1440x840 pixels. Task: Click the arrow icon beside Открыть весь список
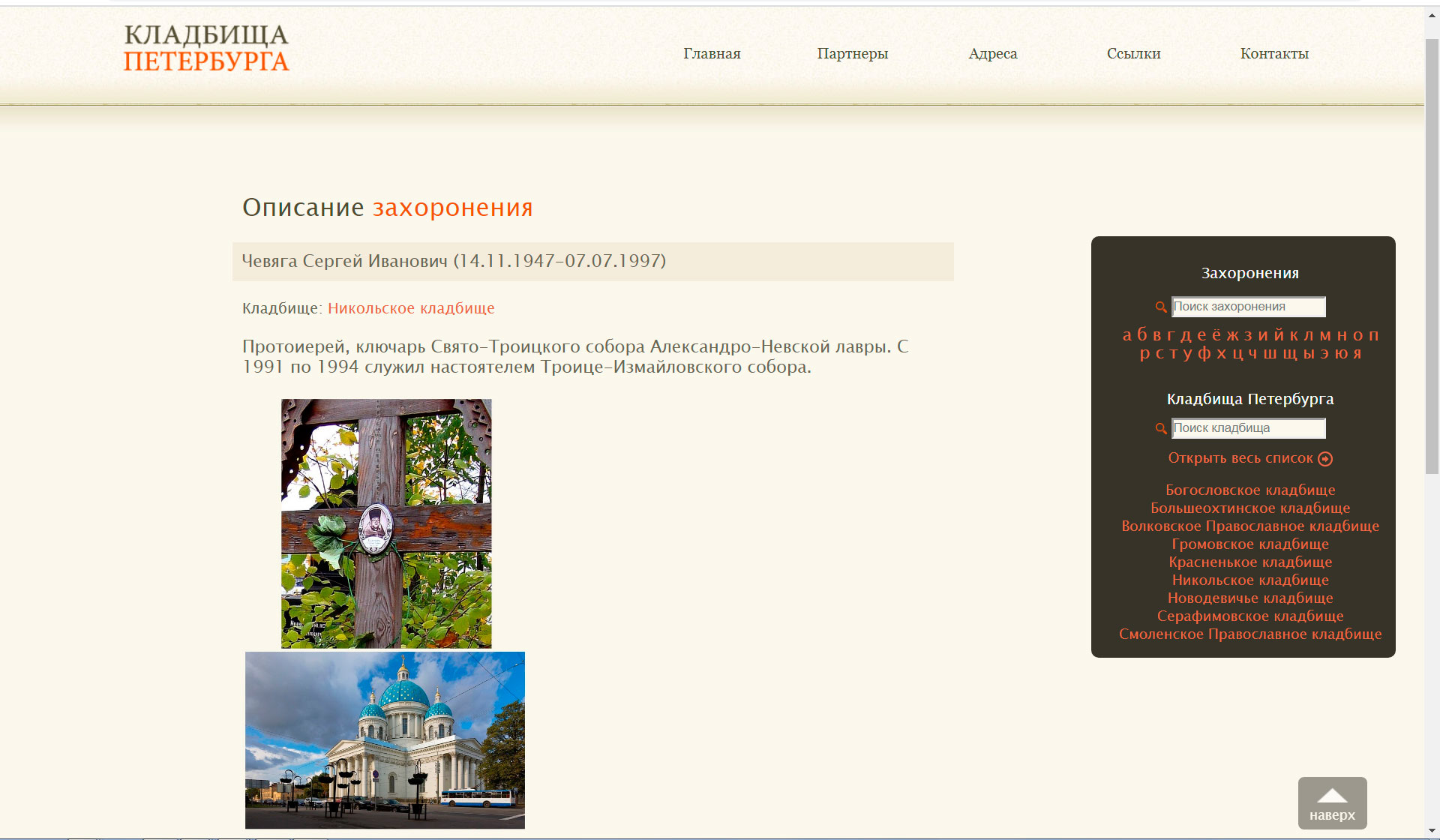point(1325,458)
